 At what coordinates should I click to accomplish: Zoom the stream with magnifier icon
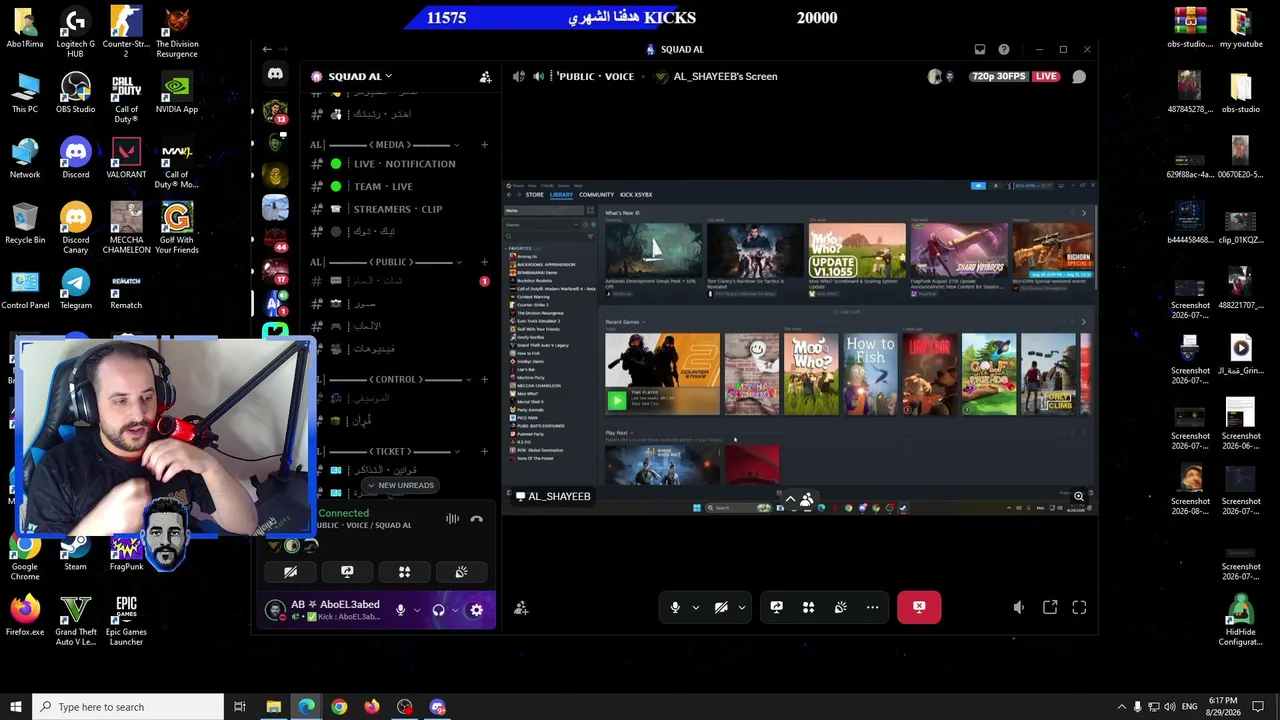pyautogui.click(x=1079, y=496)
